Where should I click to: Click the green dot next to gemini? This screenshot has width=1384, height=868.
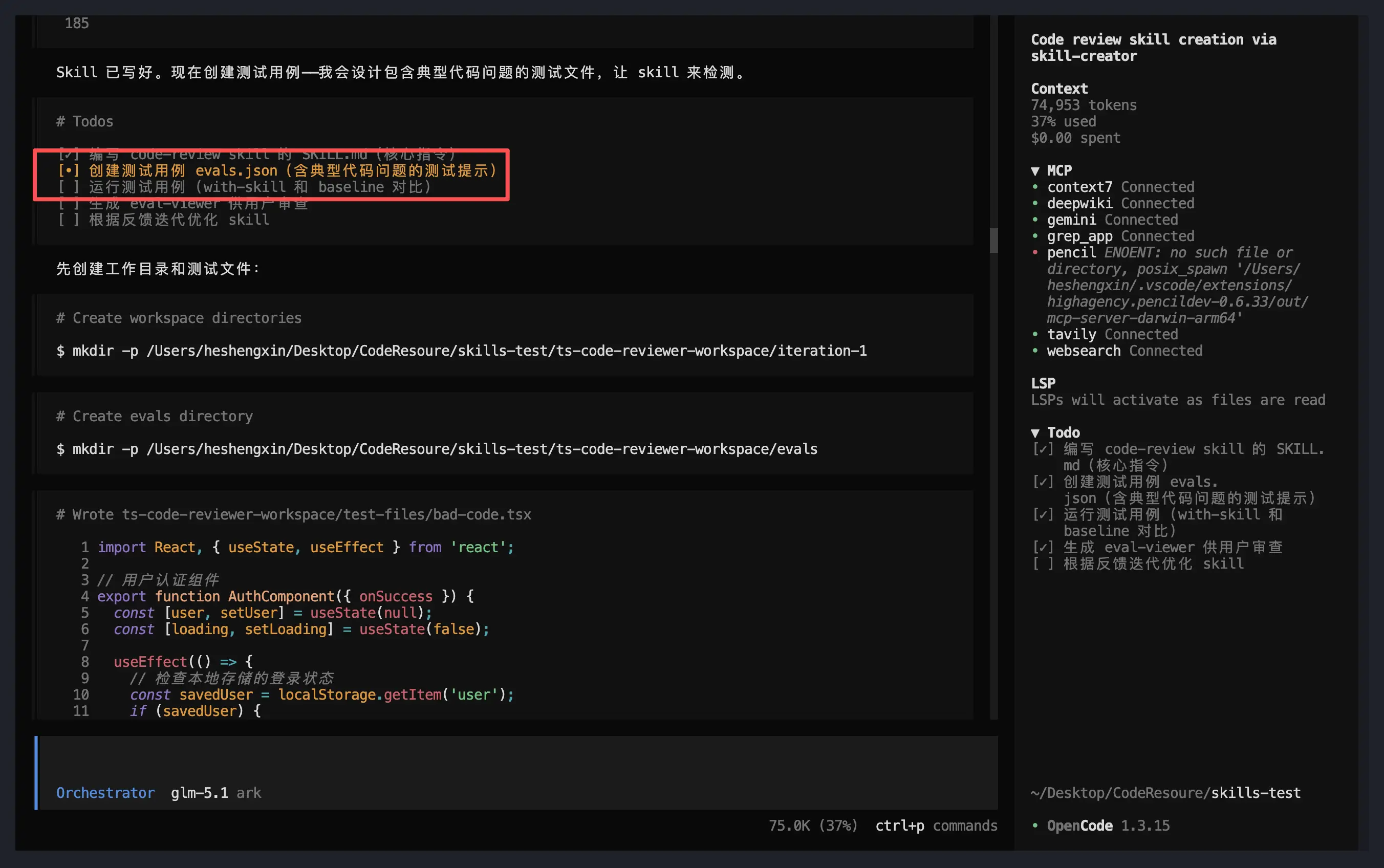(1035, 220)
